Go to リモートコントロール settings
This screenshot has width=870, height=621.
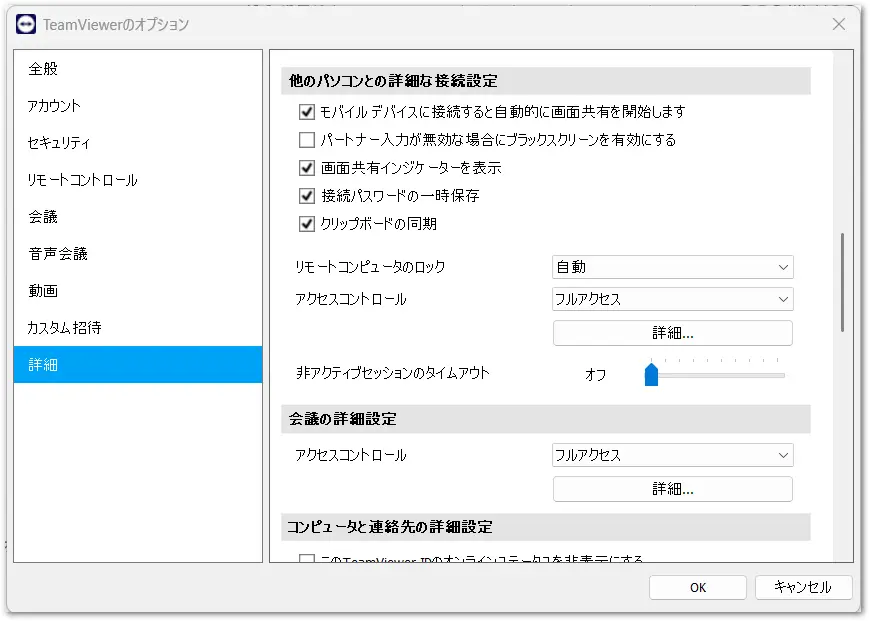point(138,180)
